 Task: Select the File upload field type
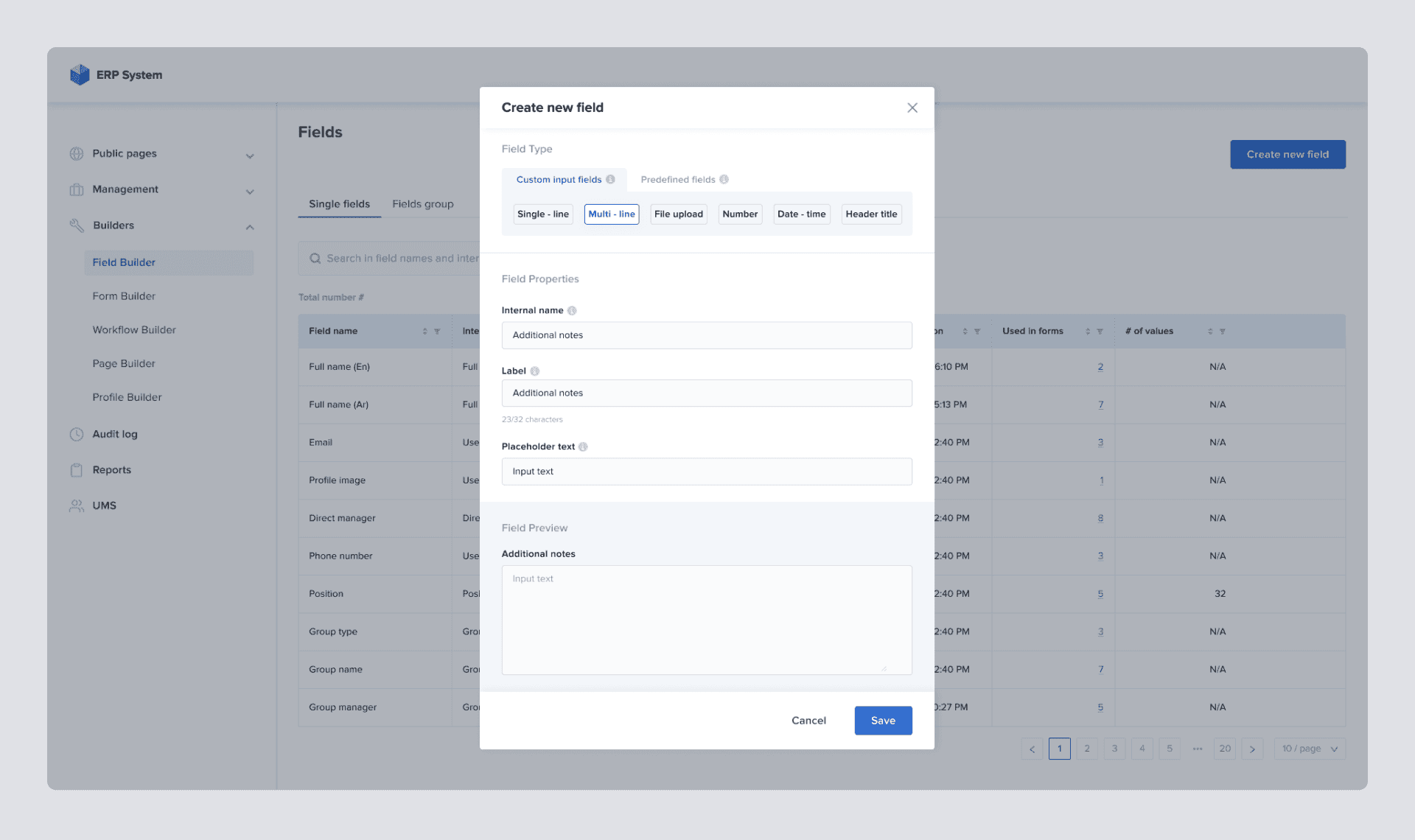pos(678,214)
